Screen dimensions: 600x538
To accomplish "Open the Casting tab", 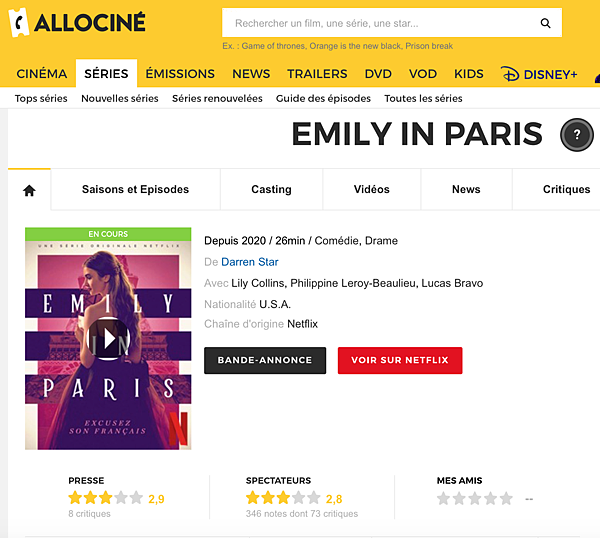I will pyautogui.click(x=271, y=190).
